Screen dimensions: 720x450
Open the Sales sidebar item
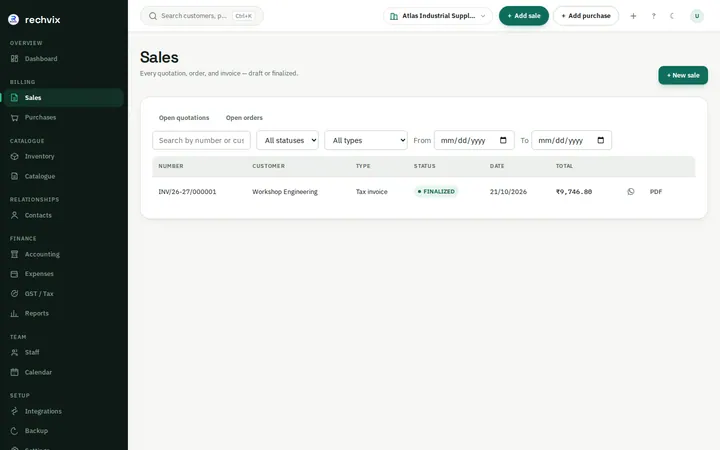click(x=63, y=98)
